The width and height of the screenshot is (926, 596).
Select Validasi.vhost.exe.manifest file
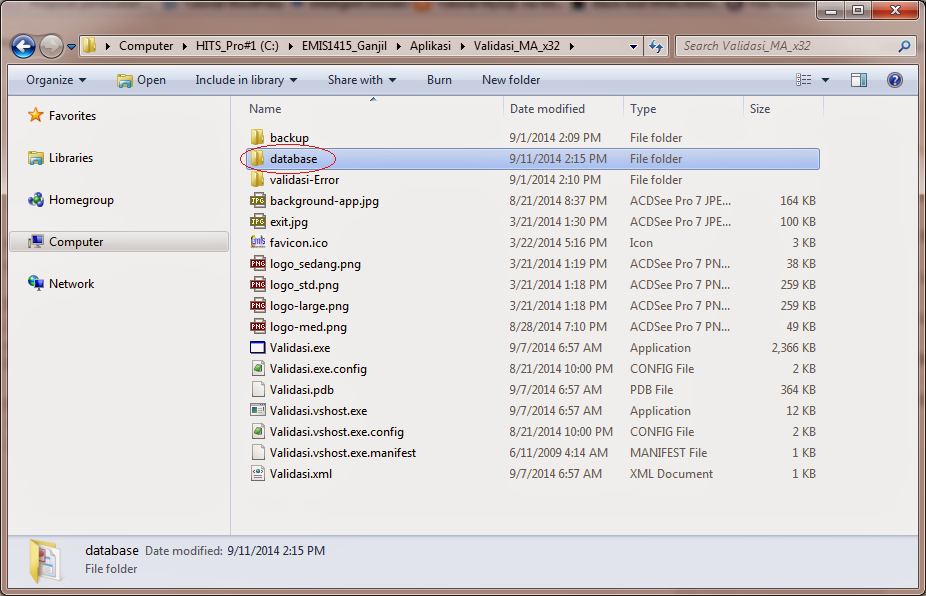(x=320, y=452)
